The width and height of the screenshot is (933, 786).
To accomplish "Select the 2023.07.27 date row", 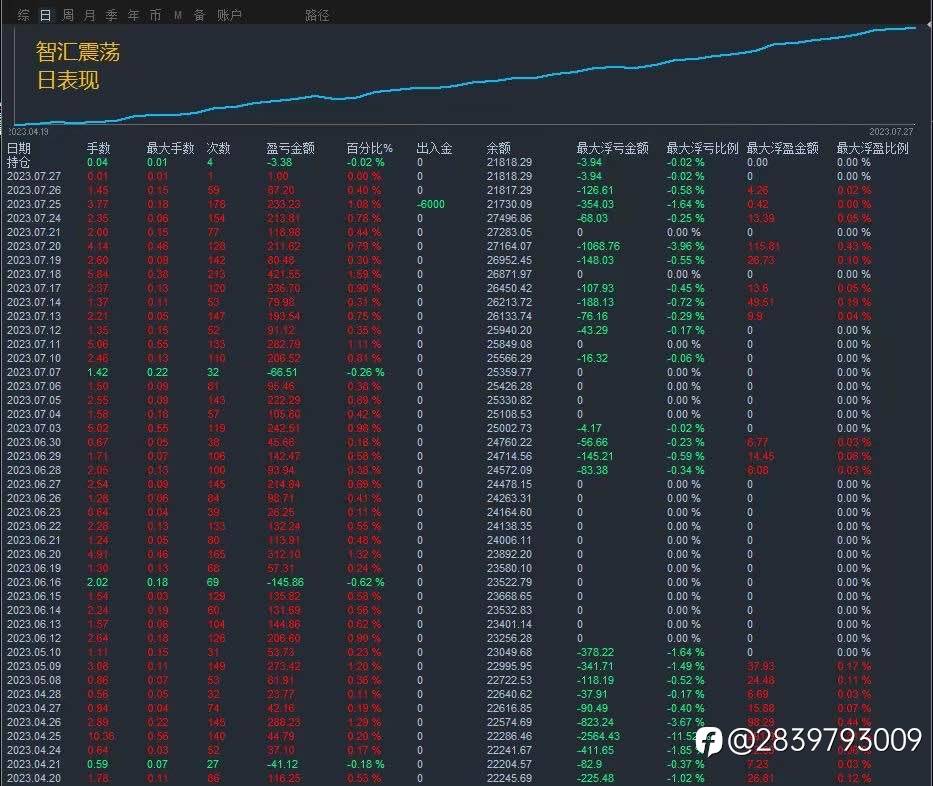I will pos(34,176).
